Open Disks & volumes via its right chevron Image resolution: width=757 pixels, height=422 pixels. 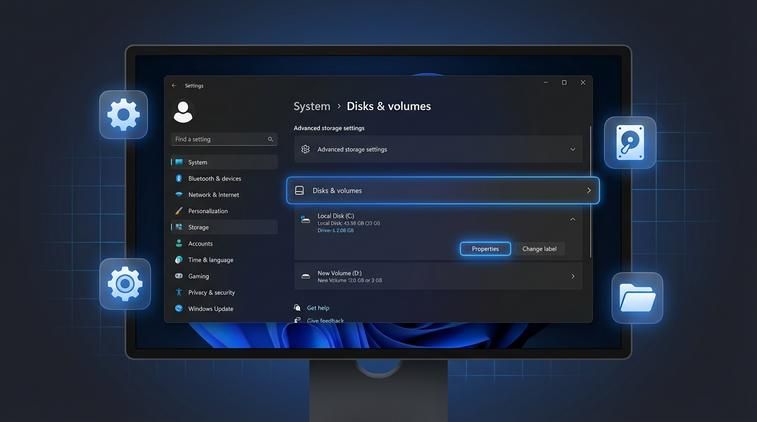click(589, 190)
